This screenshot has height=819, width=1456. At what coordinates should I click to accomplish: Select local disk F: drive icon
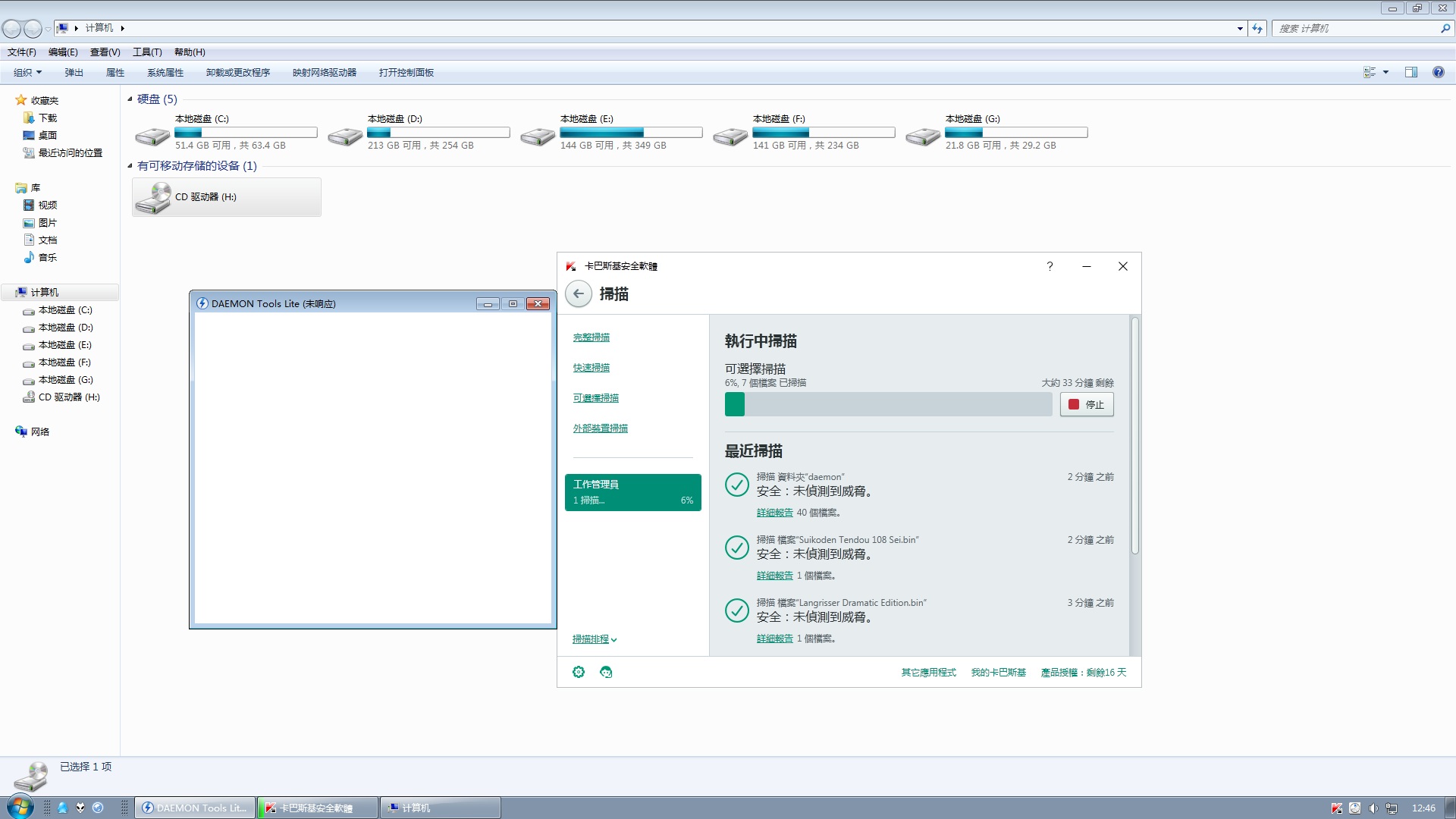click(730, 136)
